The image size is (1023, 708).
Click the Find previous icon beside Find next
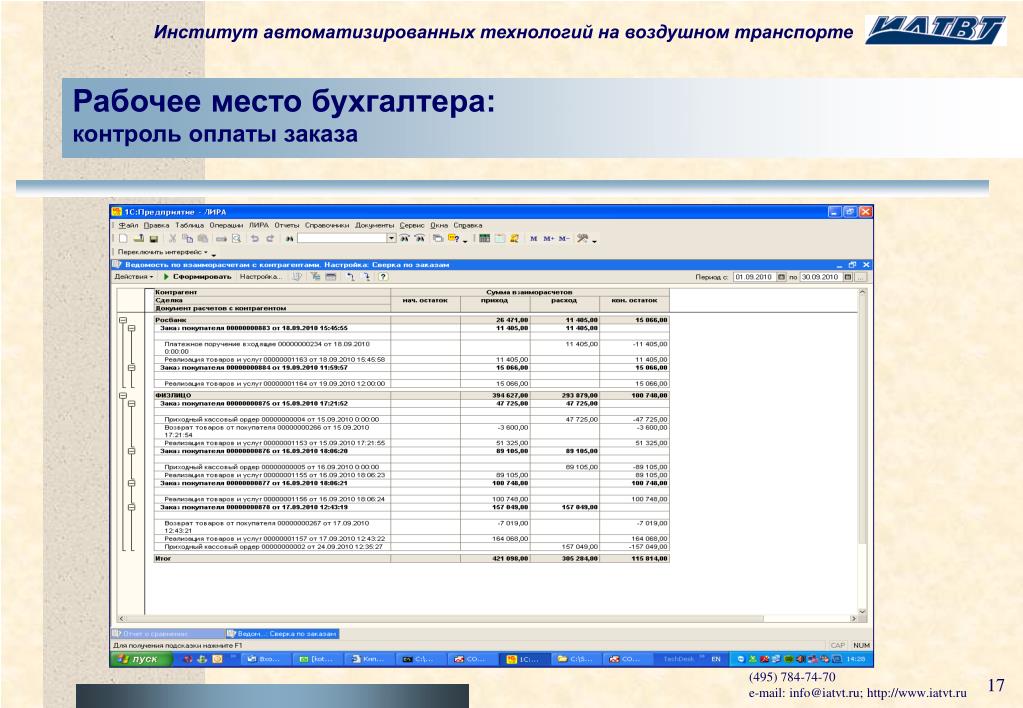[420, 239]
